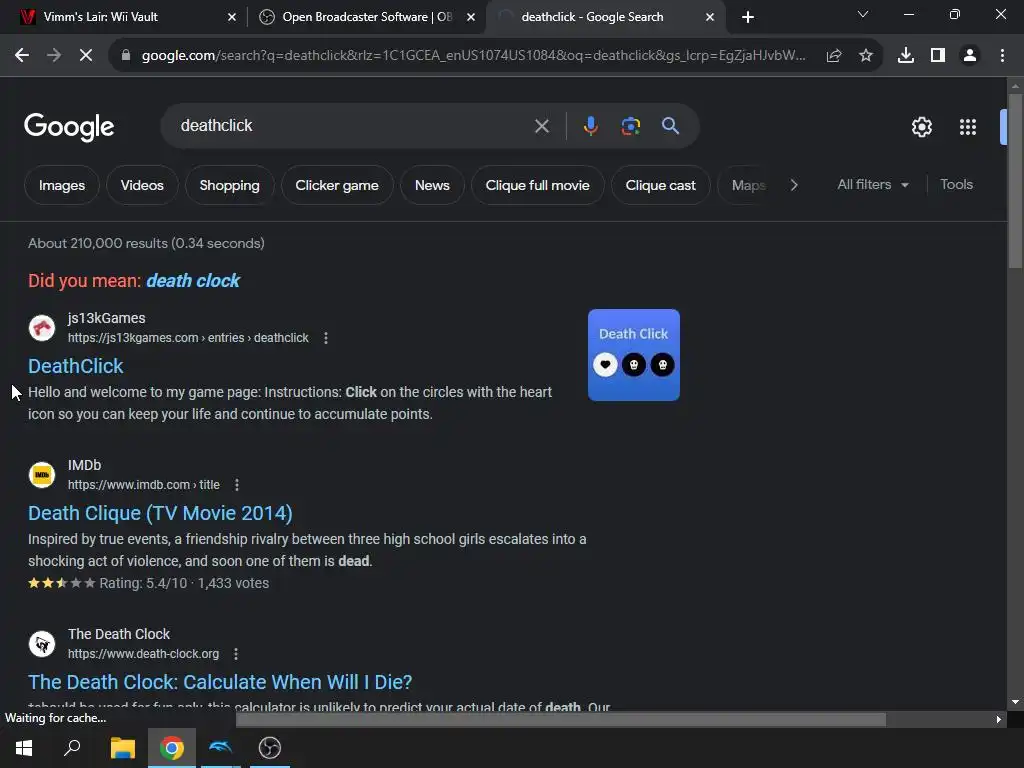Close the Vimm's Lair tab
The image size is (1024, 768).
click(232, 18)
